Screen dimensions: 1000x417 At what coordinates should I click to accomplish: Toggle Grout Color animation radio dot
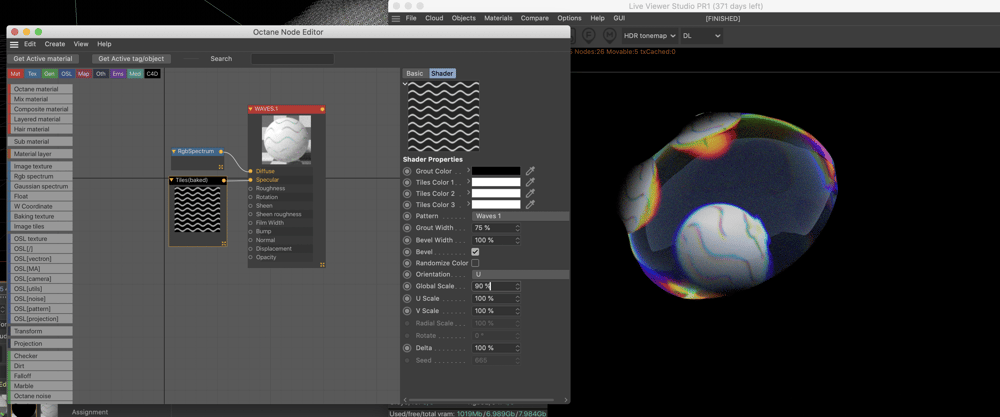407,171
